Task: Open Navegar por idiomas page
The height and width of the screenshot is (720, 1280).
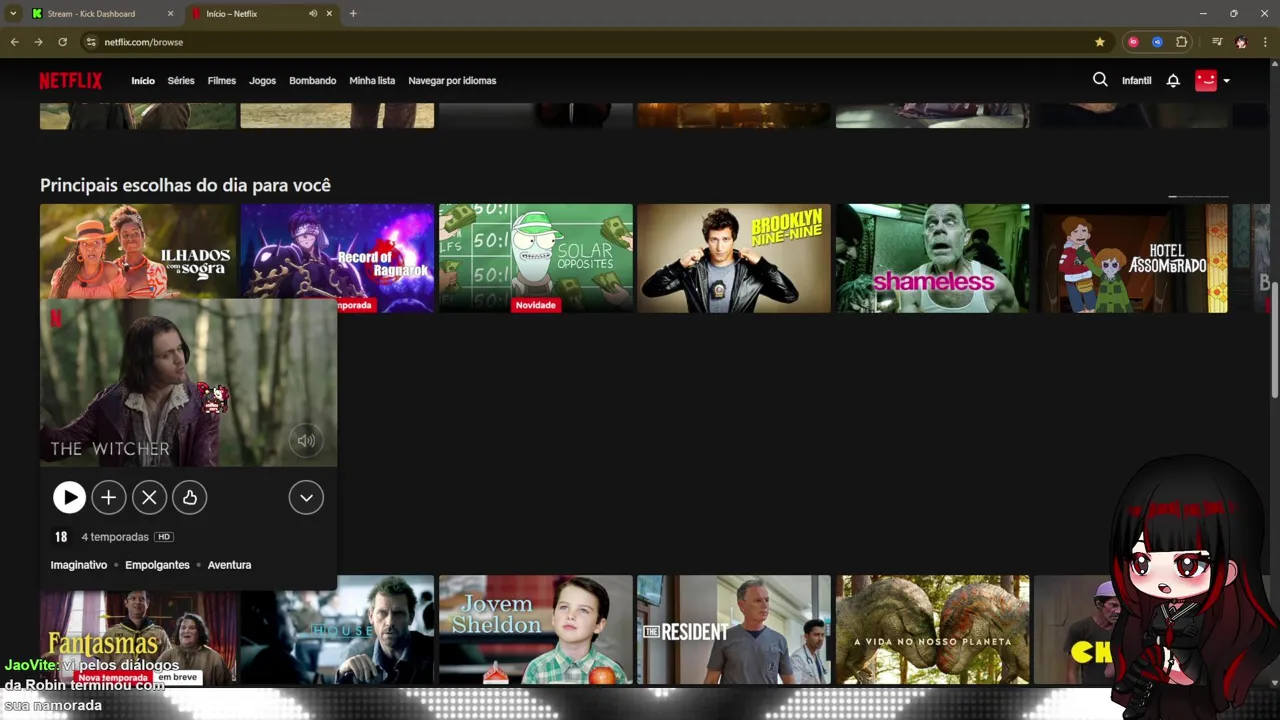Action: click(x=452, y=81)
